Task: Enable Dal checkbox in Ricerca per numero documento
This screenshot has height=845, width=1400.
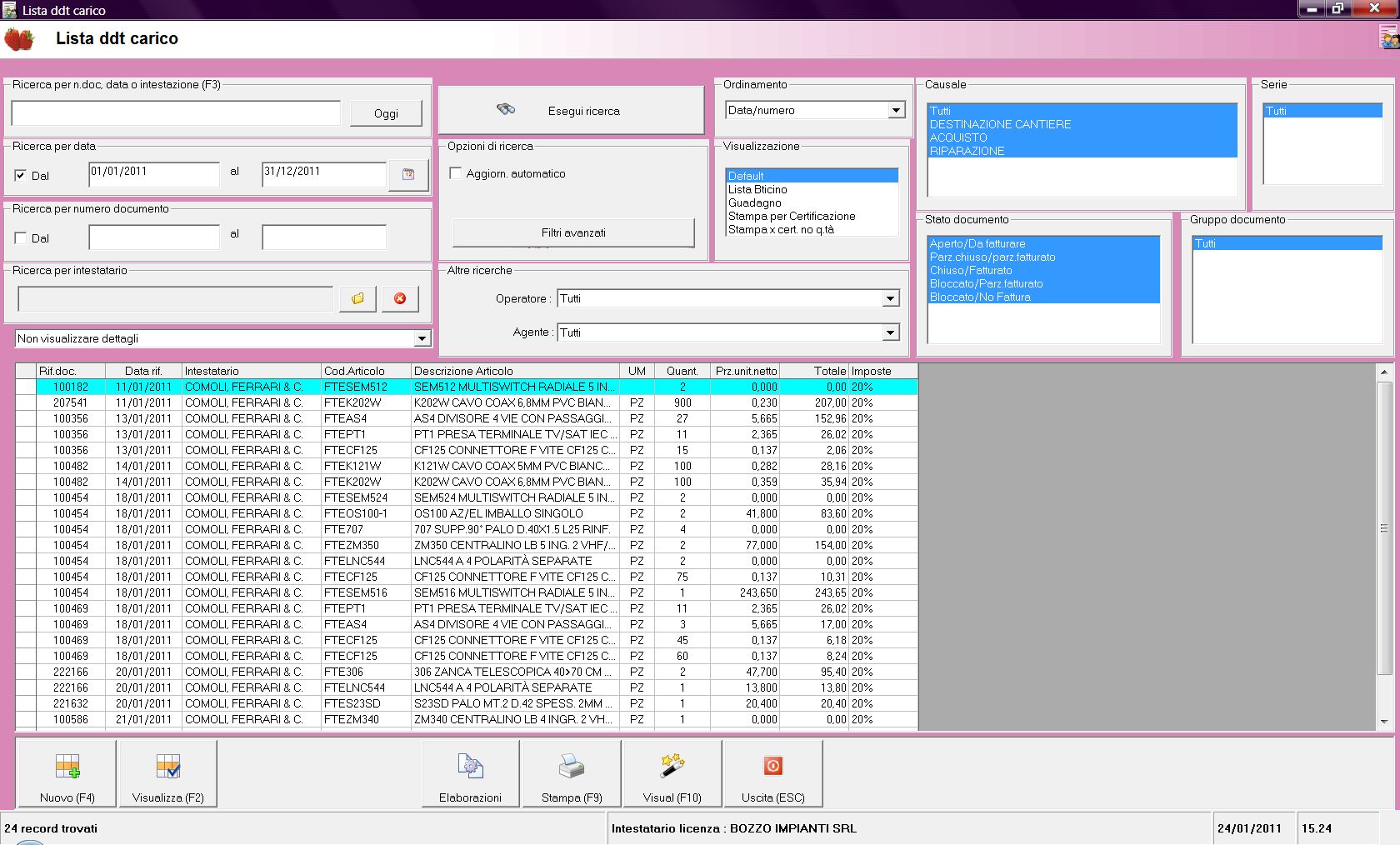Action: click(21, 237)
